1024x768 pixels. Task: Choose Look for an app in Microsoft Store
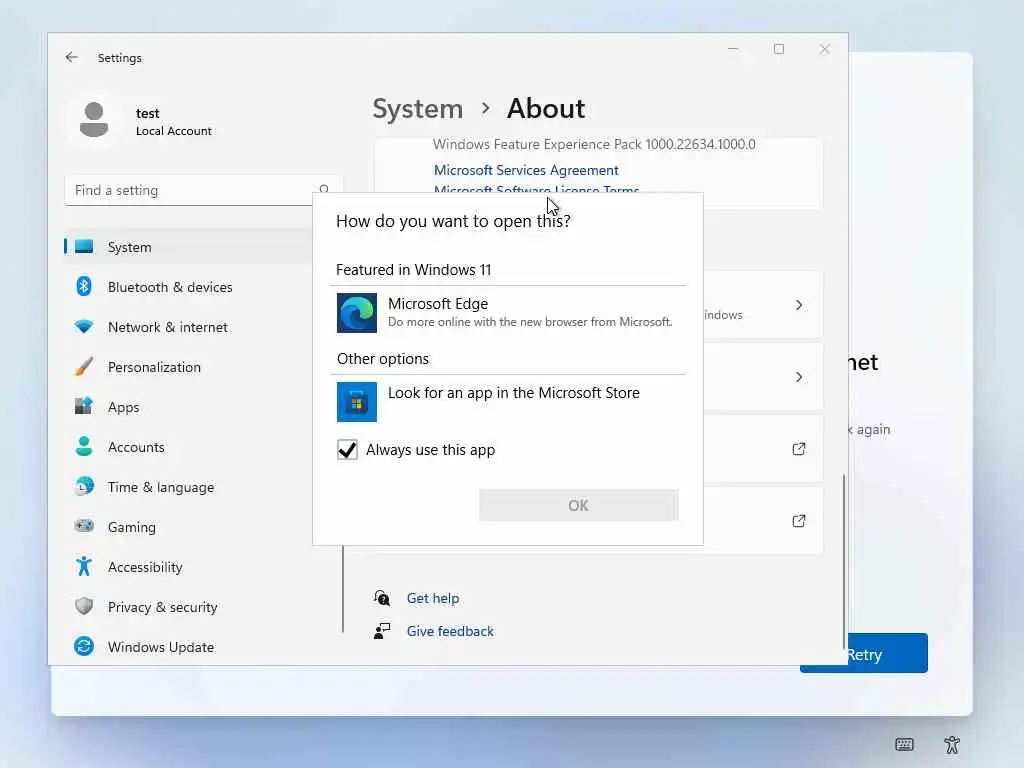508,401
